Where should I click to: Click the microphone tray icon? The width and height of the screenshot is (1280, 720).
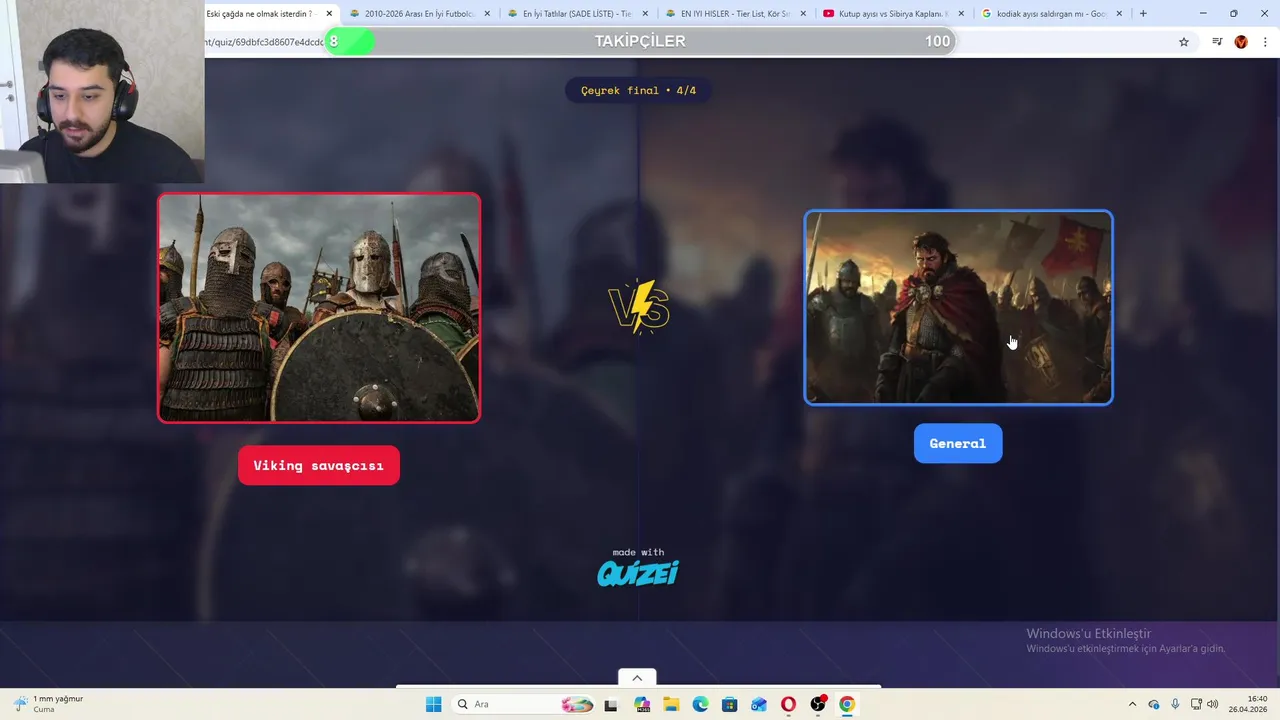1175,704
